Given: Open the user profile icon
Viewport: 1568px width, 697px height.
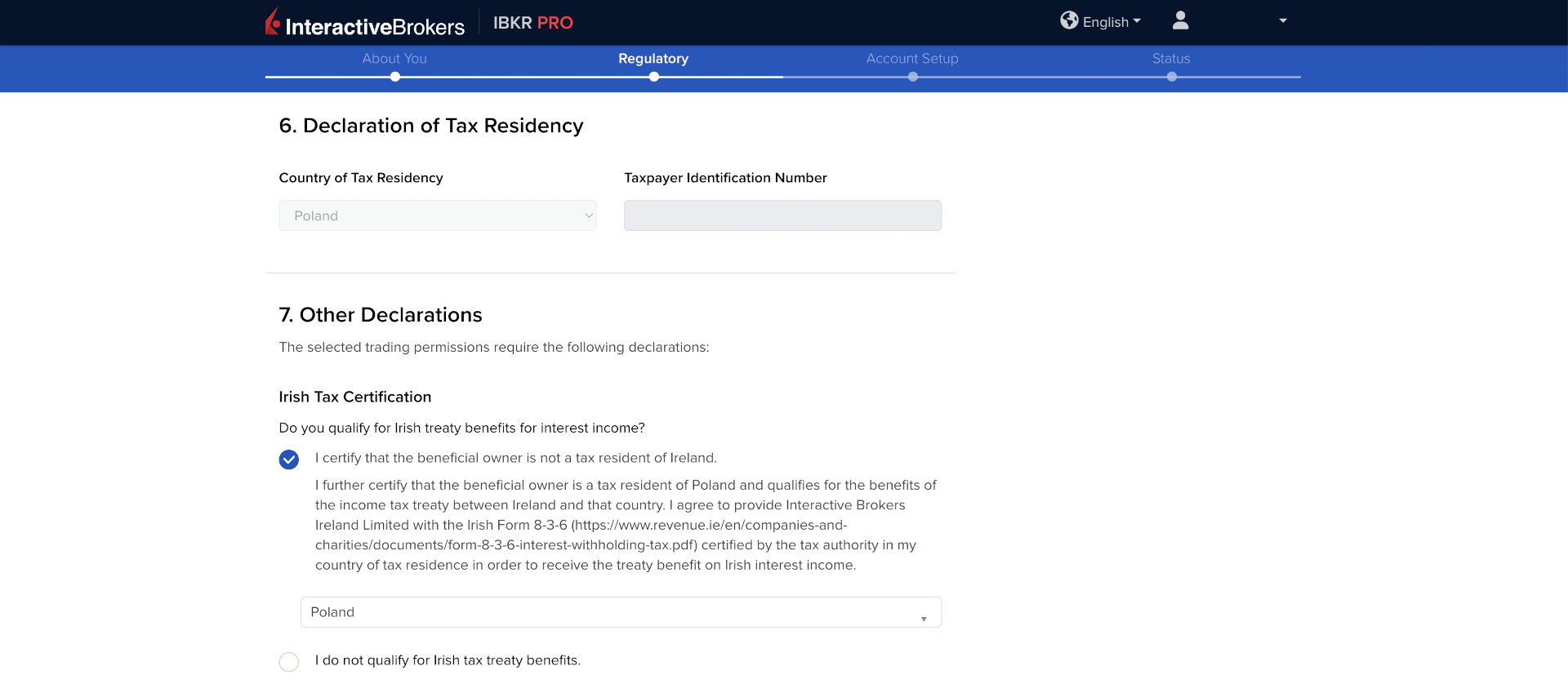Looking at the screenshot, I should [x=1180, y=20].
